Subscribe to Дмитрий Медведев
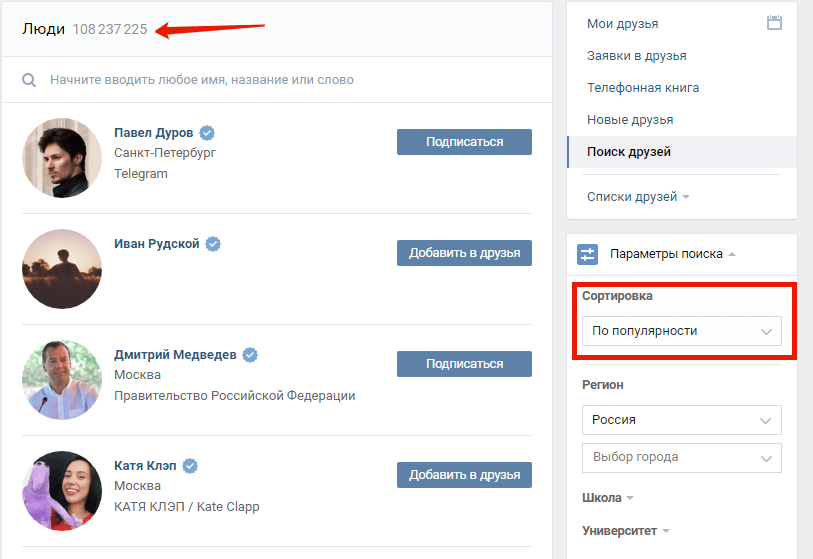The height and width of the screenshot is (559, 813). click(464, 364)
